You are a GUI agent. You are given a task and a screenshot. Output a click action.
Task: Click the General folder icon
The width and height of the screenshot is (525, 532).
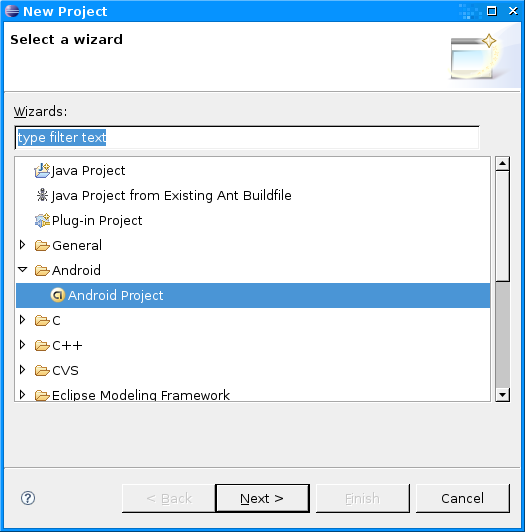coord(42,245)
